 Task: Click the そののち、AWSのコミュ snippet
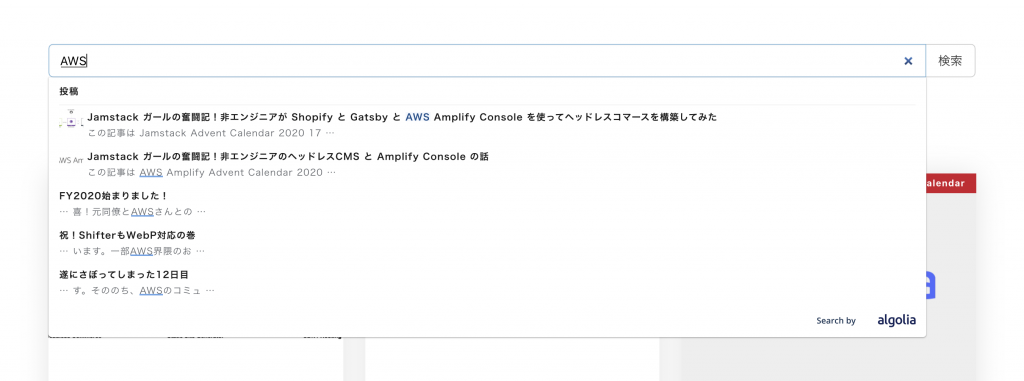pos(136,290)
